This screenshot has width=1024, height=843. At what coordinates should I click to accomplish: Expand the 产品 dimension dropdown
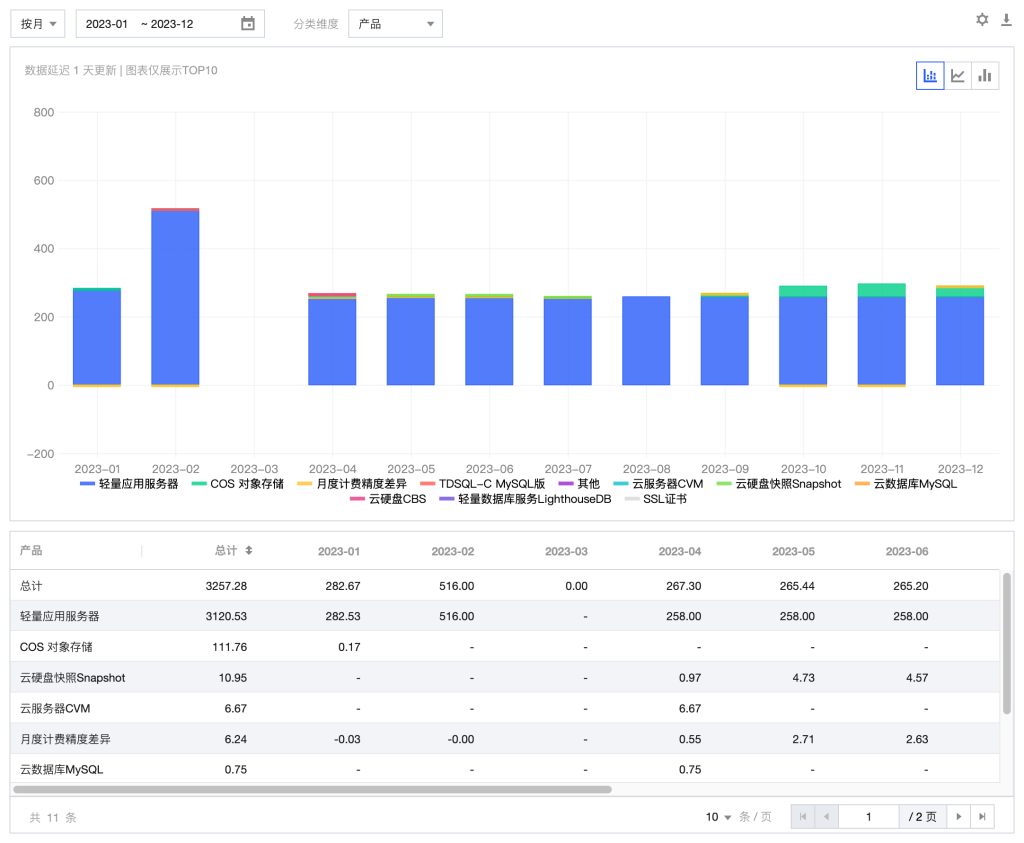(x=395, y=24)
